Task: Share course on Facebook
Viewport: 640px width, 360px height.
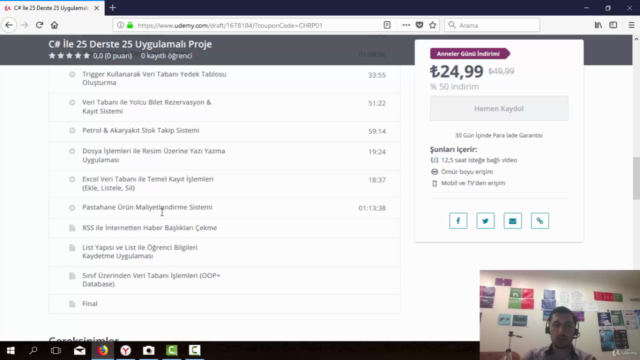Action: pyautogui.click(x=458, y=221)
